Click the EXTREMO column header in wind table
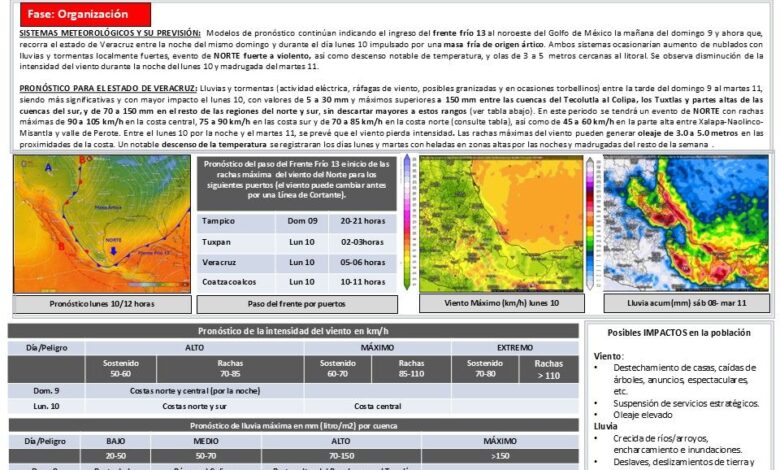Screen dimensions: 780x470 pyautogui.click(x=515, y=347)
